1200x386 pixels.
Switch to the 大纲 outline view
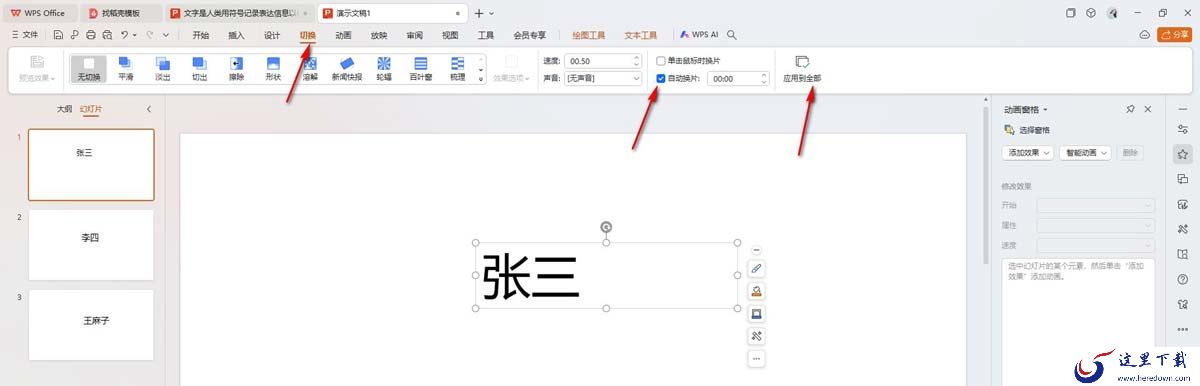click(x=64, y=109)
